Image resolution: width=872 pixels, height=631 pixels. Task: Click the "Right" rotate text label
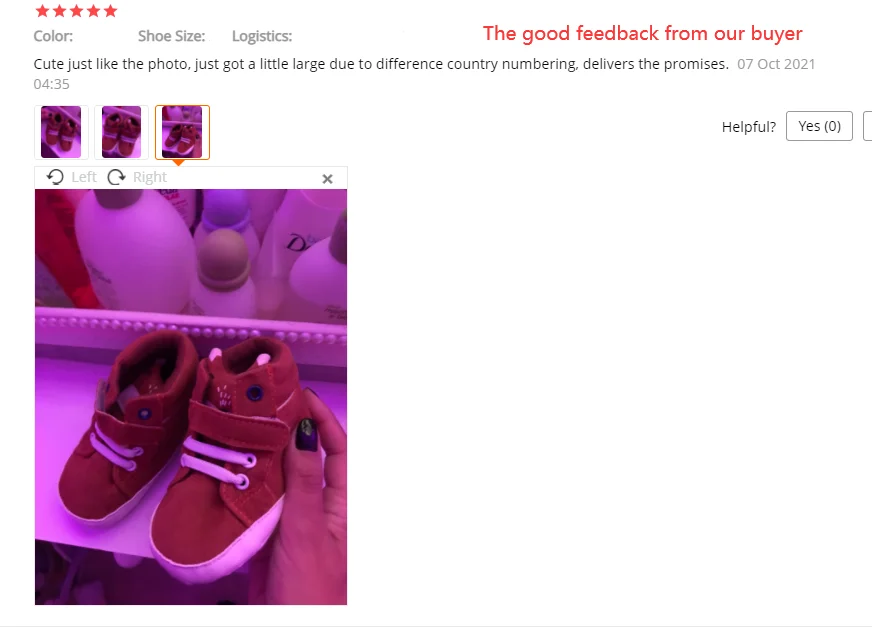click(x=150, y=177)
